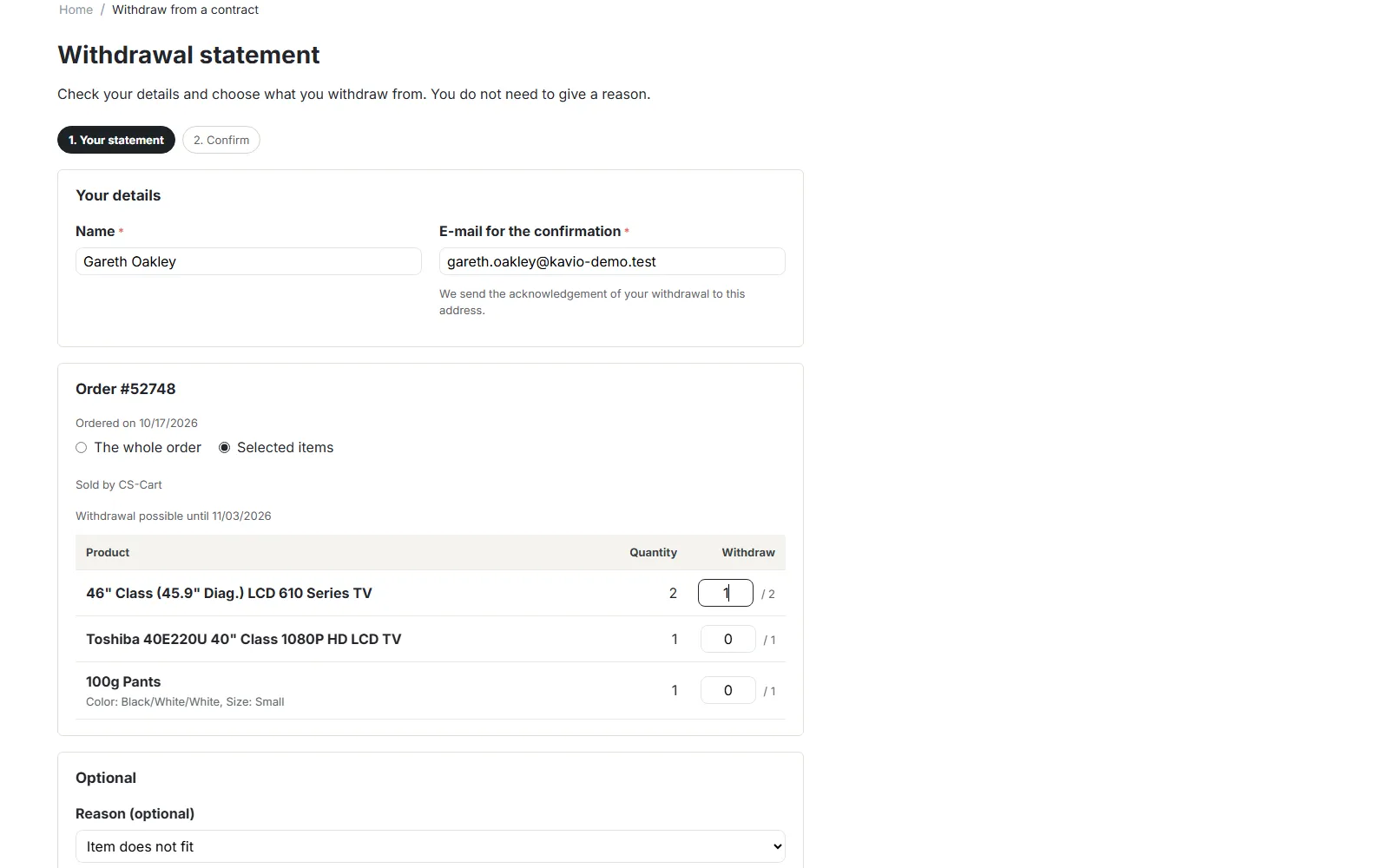
Task: Click the 'Quantity' column header
Action: point(653,552)
